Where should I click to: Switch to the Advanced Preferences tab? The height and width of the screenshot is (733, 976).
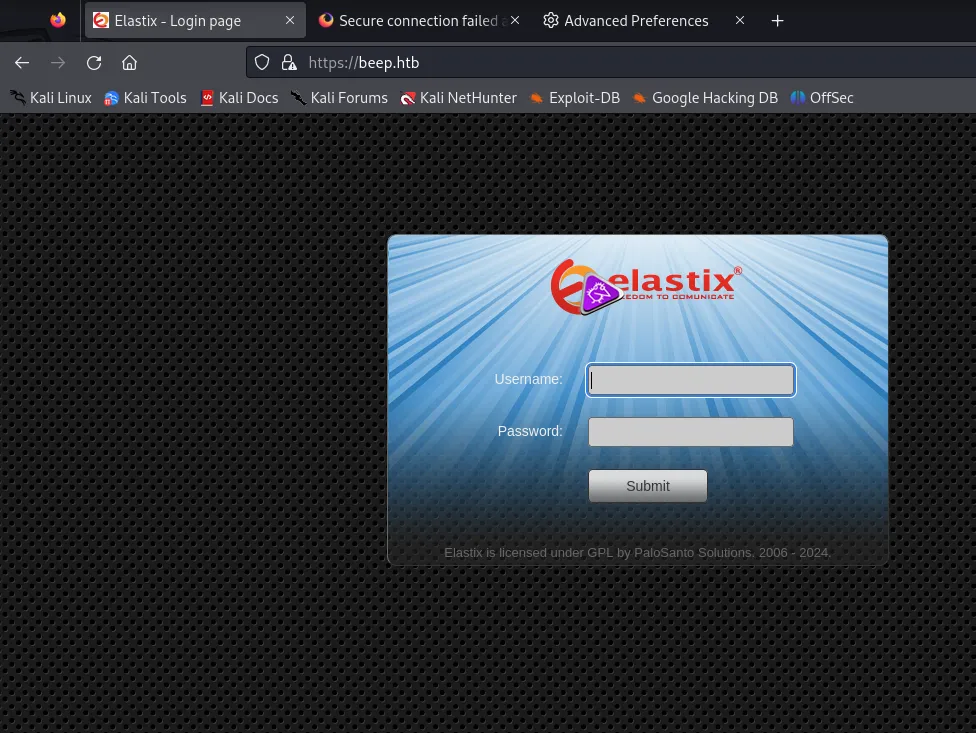pos(645,21)
